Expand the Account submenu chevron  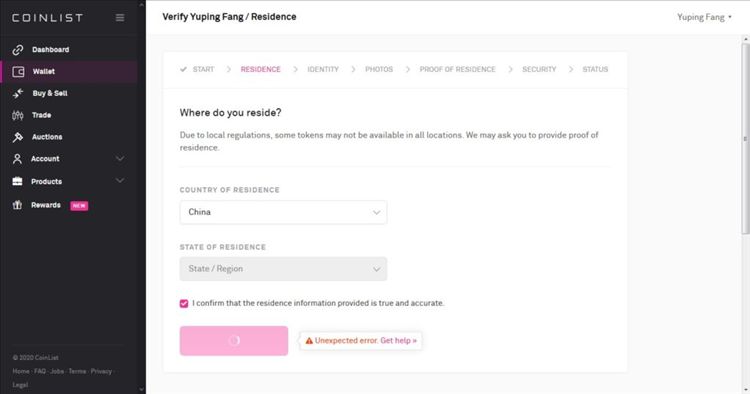[120, 158]
